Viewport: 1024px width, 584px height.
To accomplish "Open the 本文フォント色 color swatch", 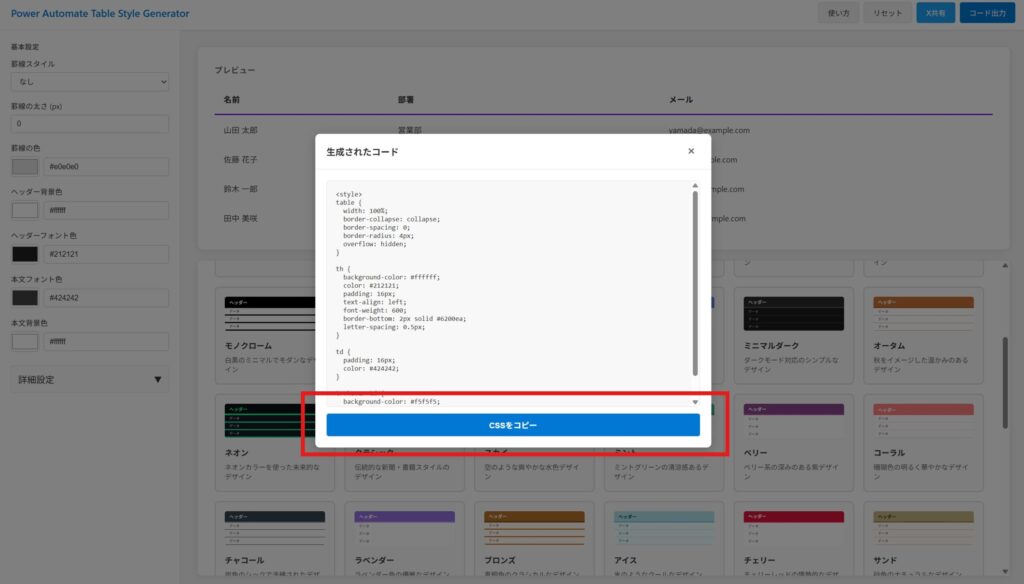I will tap(25, 298).
